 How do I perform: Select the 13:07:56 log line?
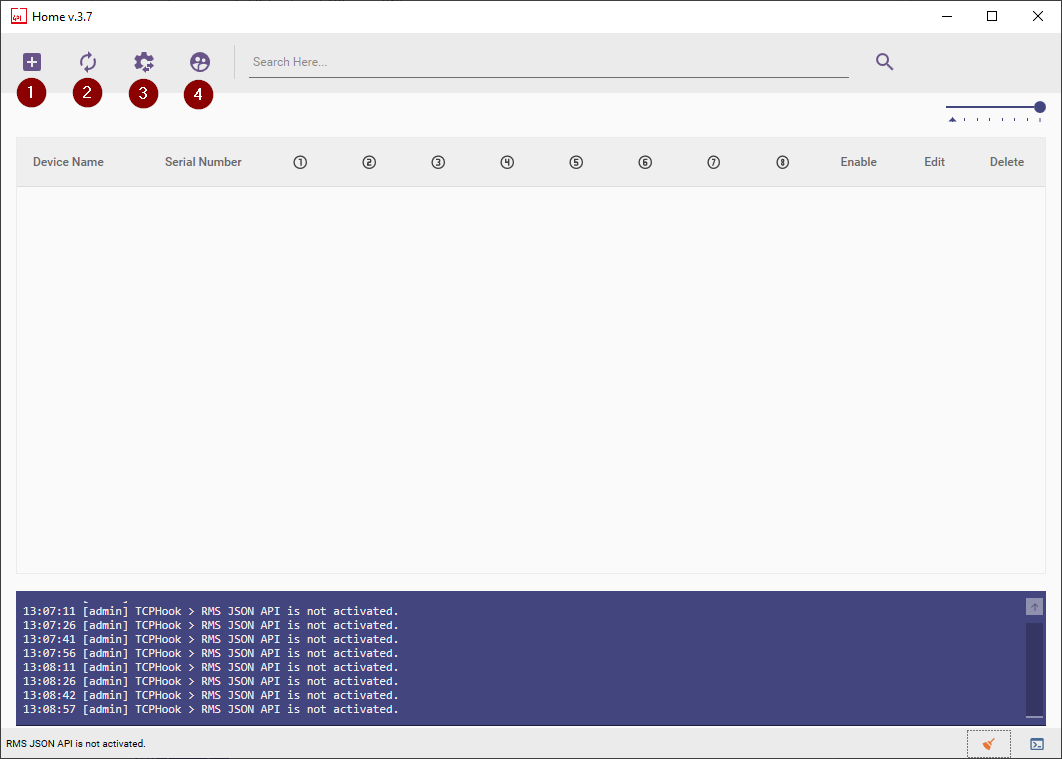click(x=211, y=653)
